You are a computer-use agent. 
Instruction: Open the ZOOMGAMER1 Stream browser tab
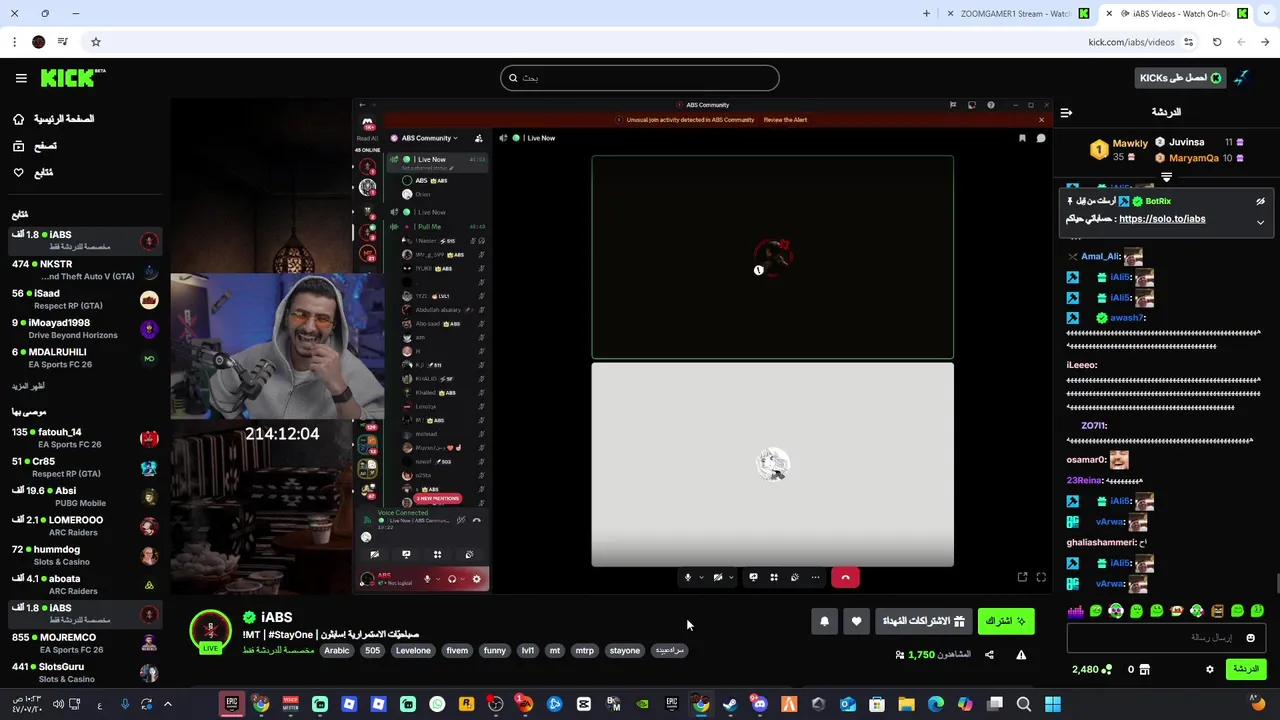(1017, 13)
